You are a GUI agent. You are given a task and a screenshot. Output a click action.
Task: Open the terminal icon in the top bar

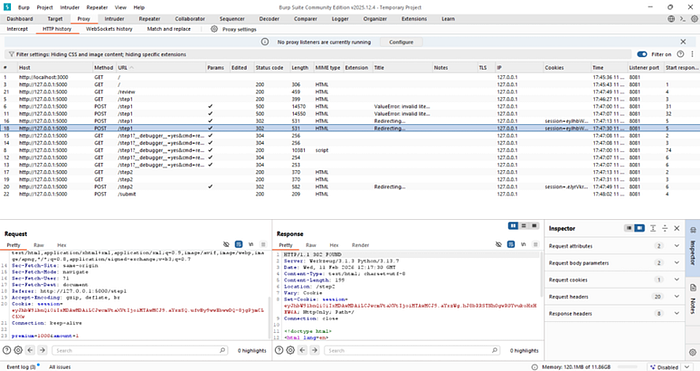[x=683, y=19]
